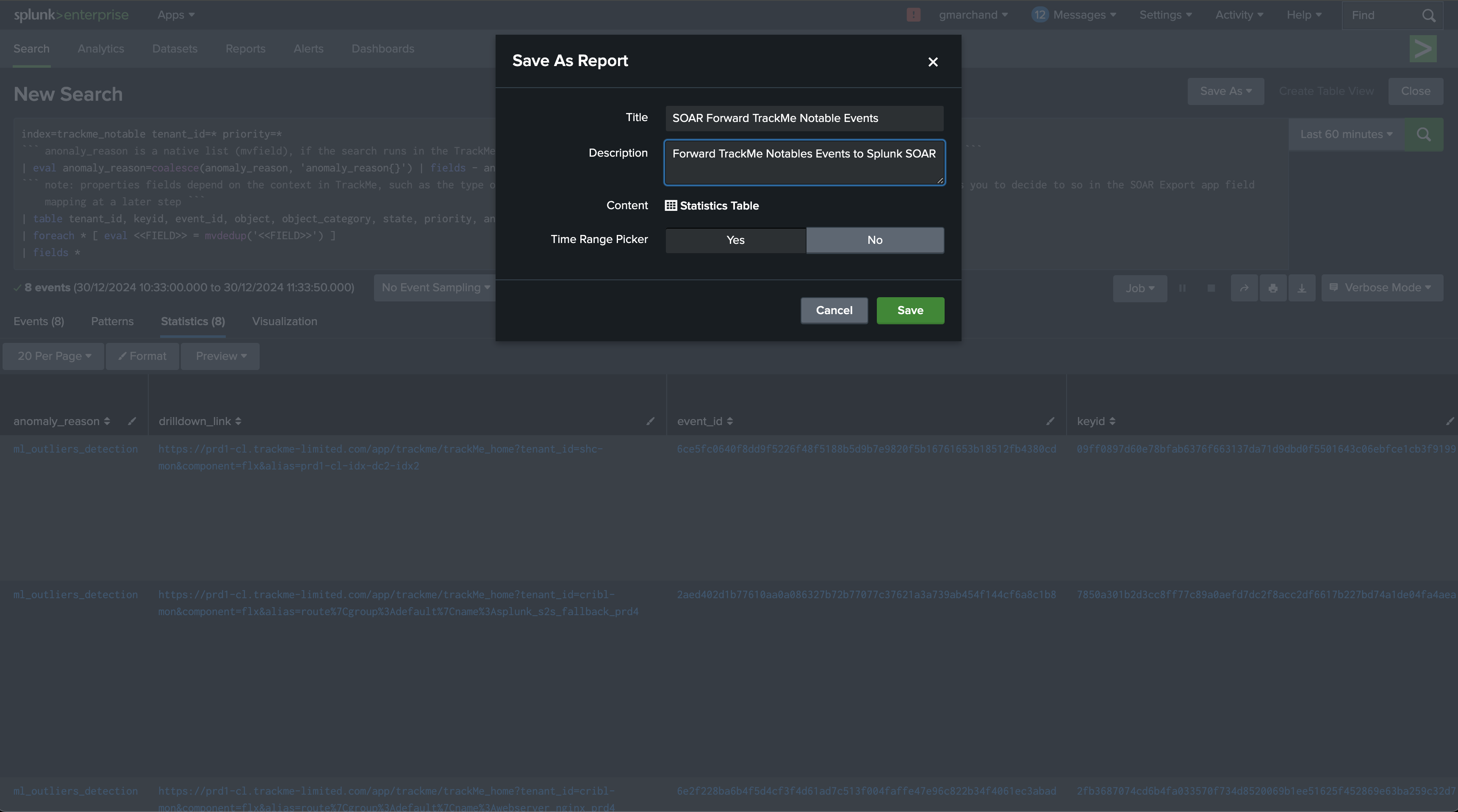
Task: Click into the report Title input field
Action: (804, 118)
